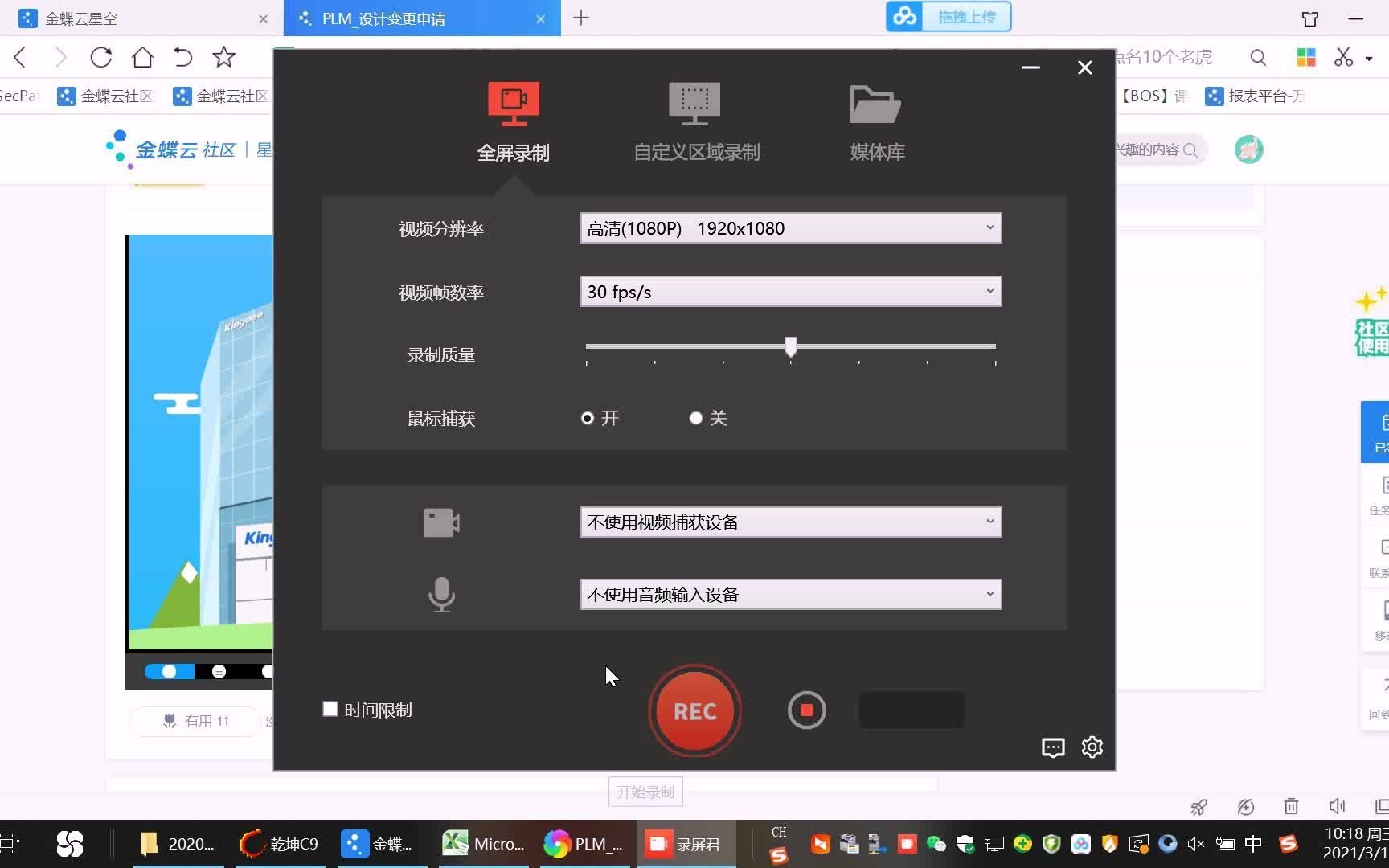The height and width of the screenshot is (868, 1389).
Task: Open the 2020 folder in taskbar
Action: click(178, 844)
